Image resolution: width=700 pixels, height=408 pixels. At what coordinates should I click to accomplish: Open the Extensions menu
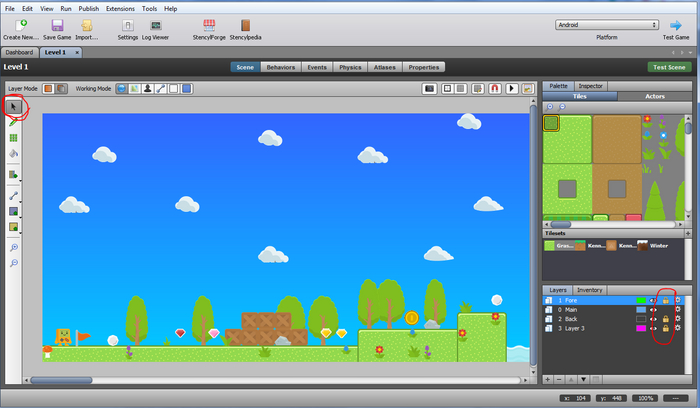[x=120, y=8]
